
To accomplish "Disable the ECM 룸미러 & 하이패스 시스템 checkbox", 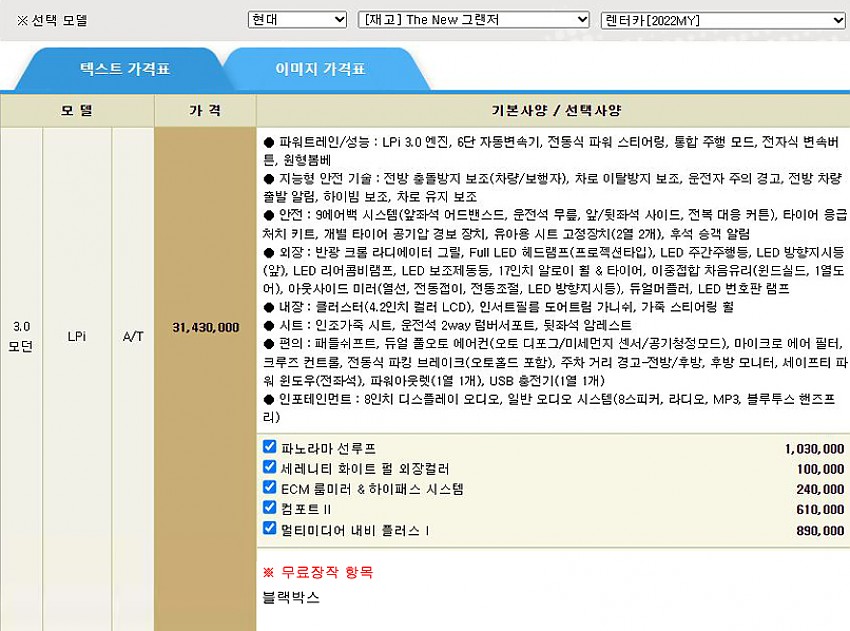I will (x=269, y=488).
